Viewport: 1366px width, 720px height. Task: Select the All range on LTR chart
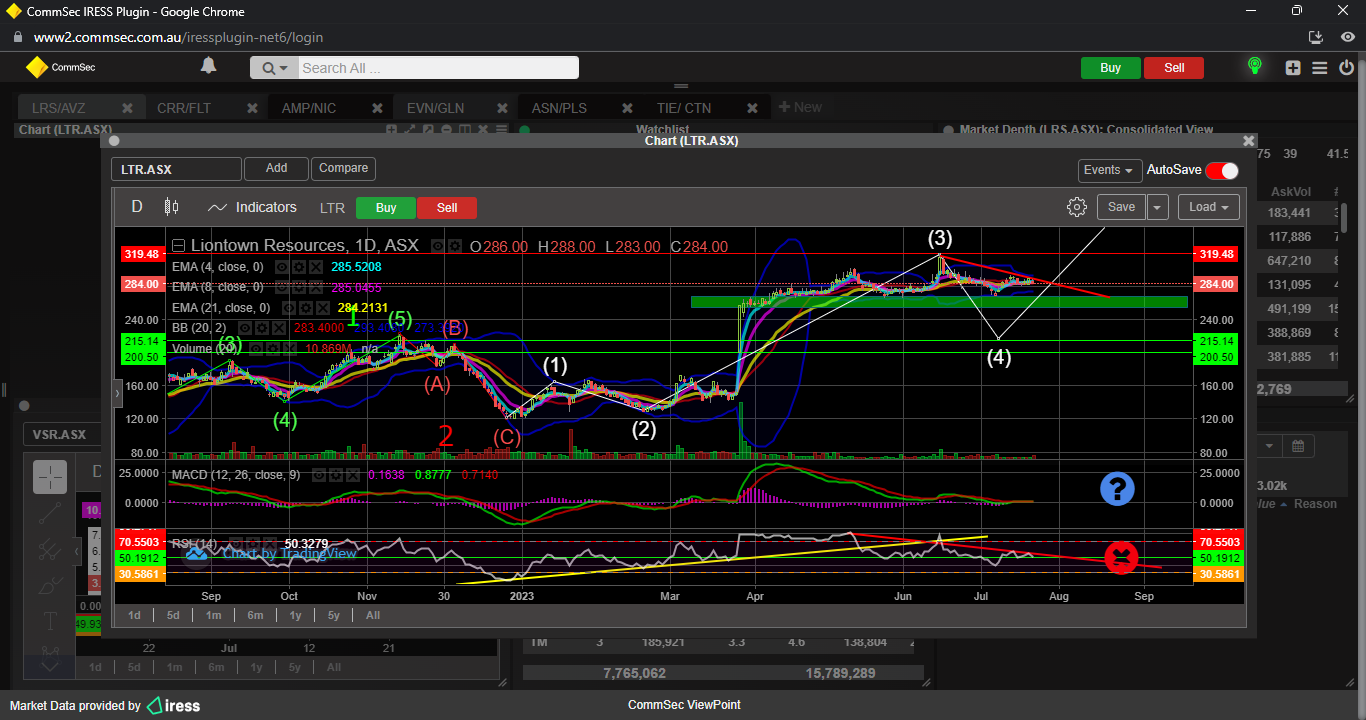(372, 615)
